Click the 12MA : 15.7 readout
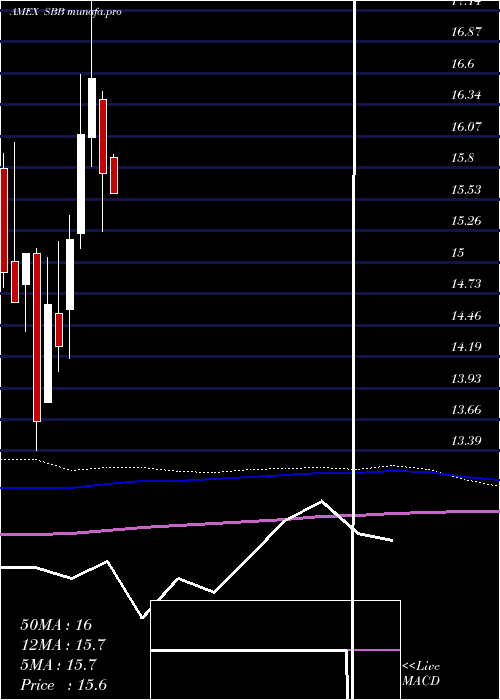The height and width of the screenshot is (700, 500). 63,645
